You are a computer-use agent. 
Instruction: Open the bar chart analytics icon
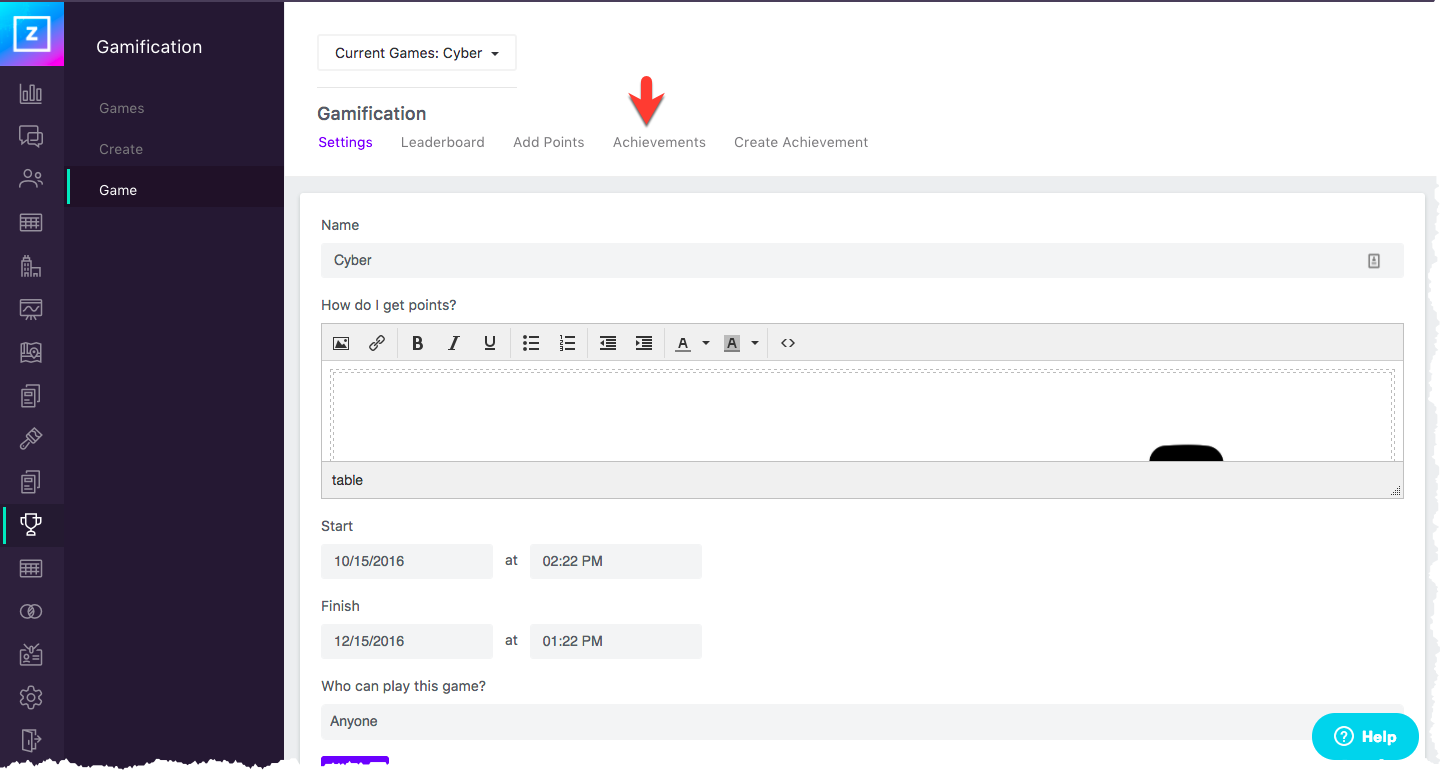tap(31, 93)
